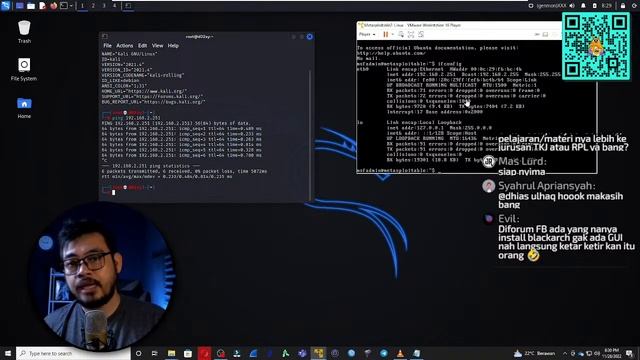Open the weather widget on taskbar
Screen dimensions: 640x360
[535, 353]
